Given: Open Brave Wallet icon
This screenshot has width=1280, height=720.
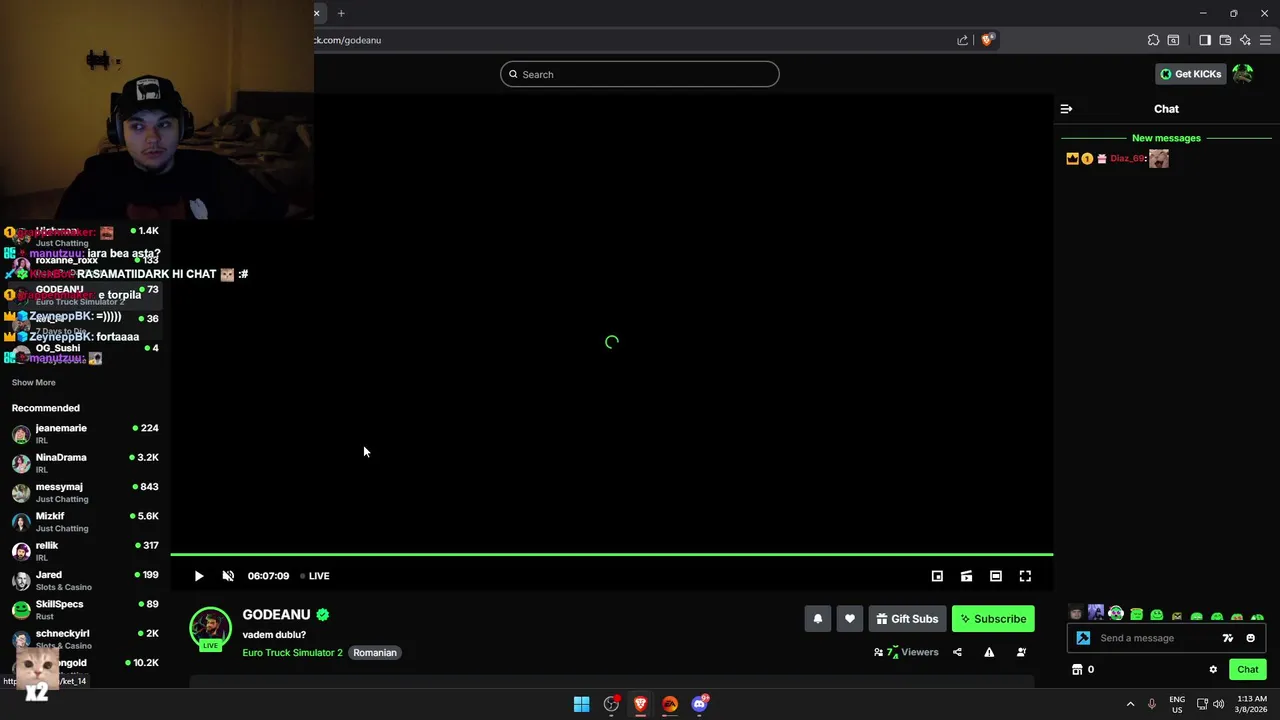Looking at the screenshot, I should [x=1225, y=40].
